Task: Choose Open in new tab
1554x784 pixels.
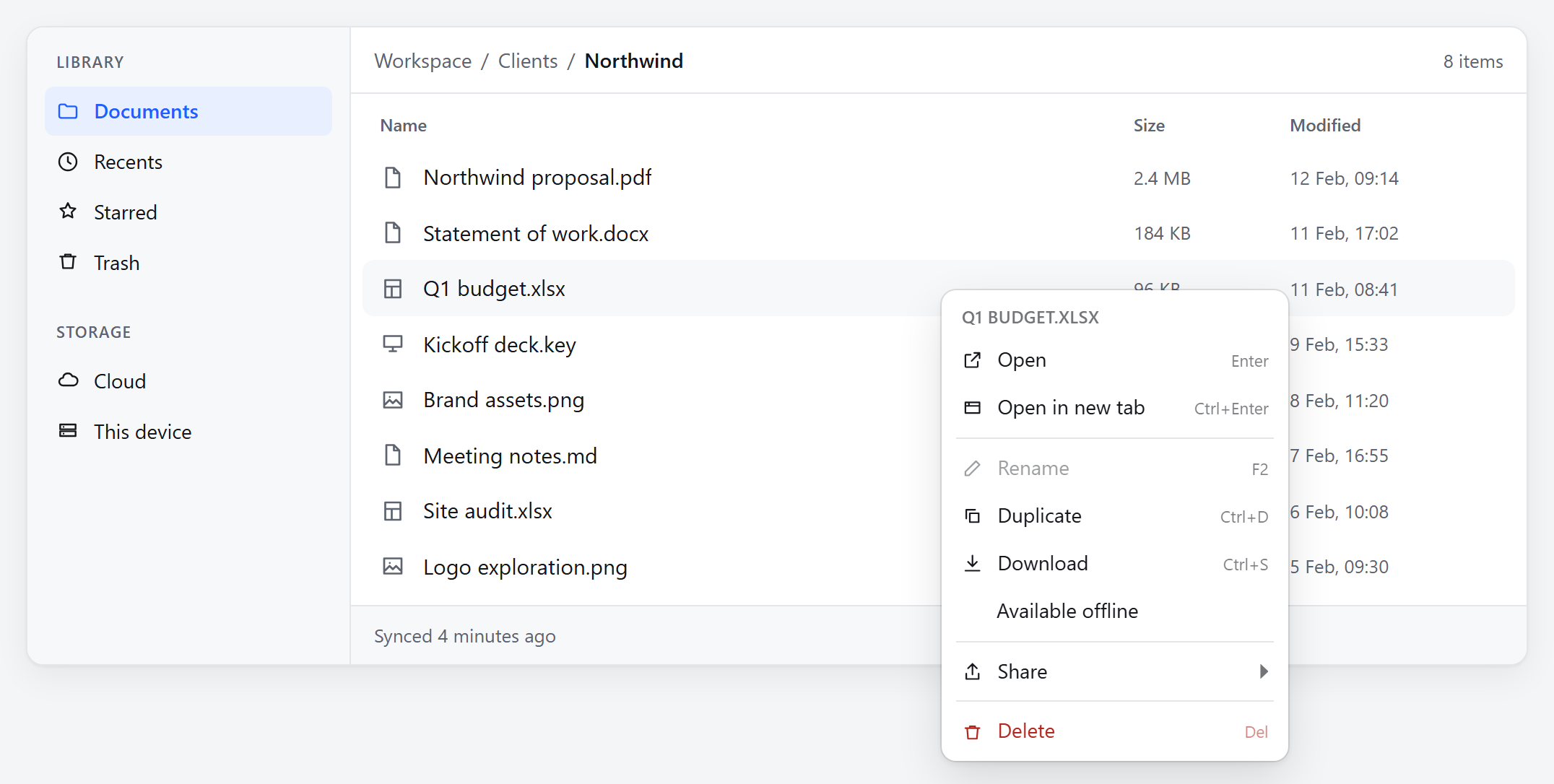Action: coord(1115,408)
